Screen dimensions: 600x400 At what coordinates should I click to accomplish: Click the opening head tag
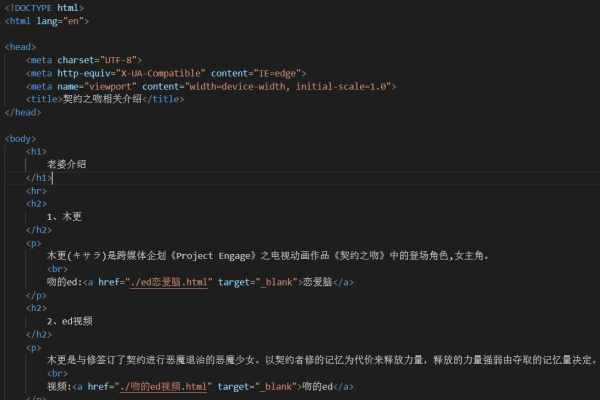point(21,47)
